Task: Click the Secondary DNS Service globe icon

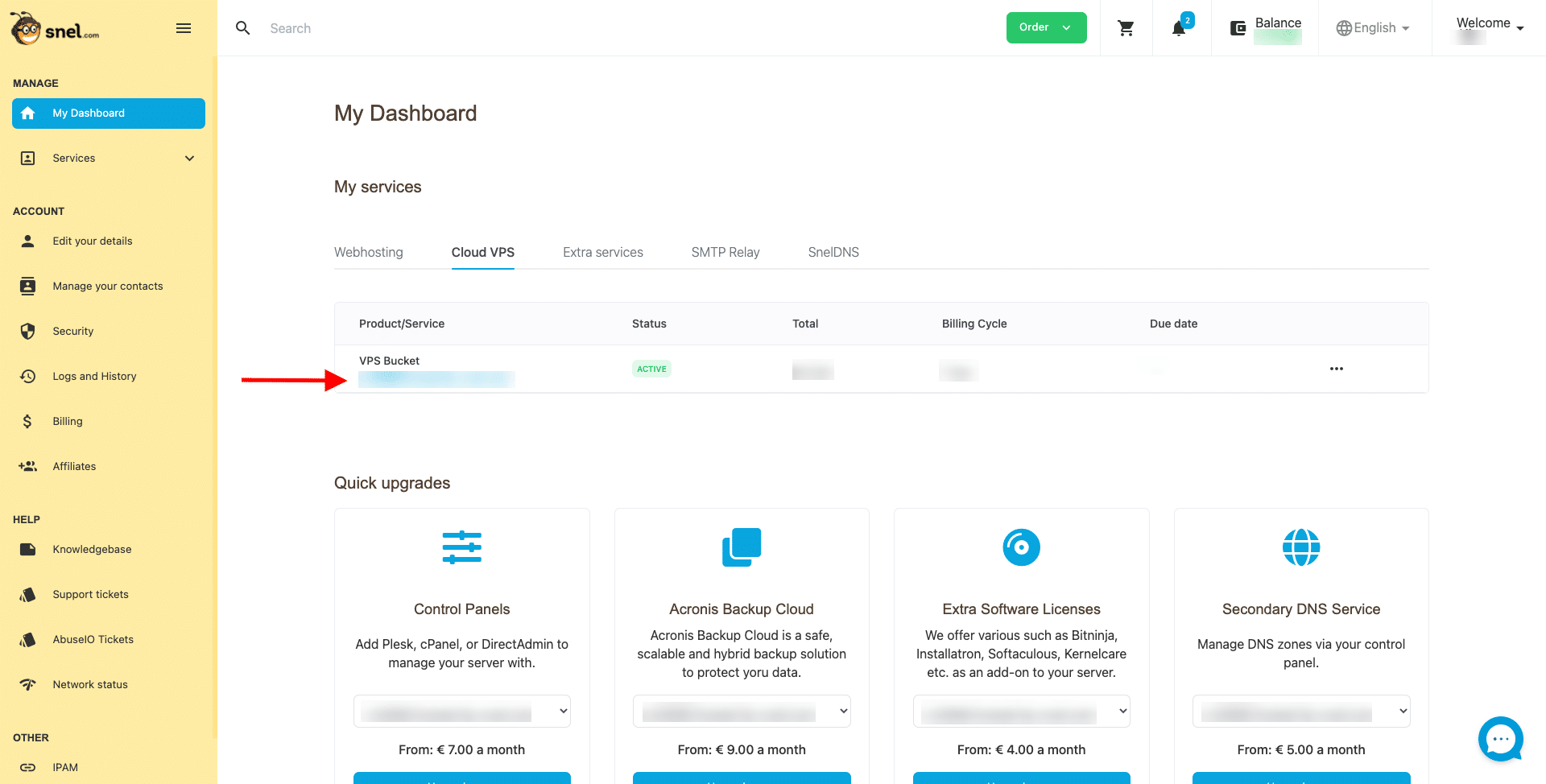Action: pyautogui.click(x=1301, y=547)
